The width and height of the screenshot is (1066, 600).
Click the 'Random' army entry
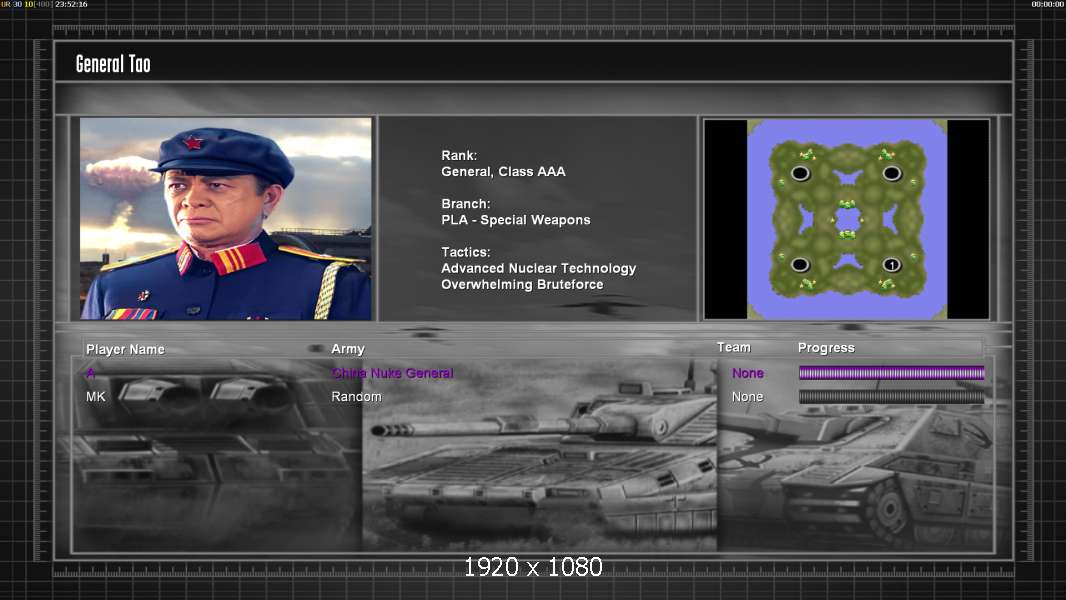(x=356, y=397)
